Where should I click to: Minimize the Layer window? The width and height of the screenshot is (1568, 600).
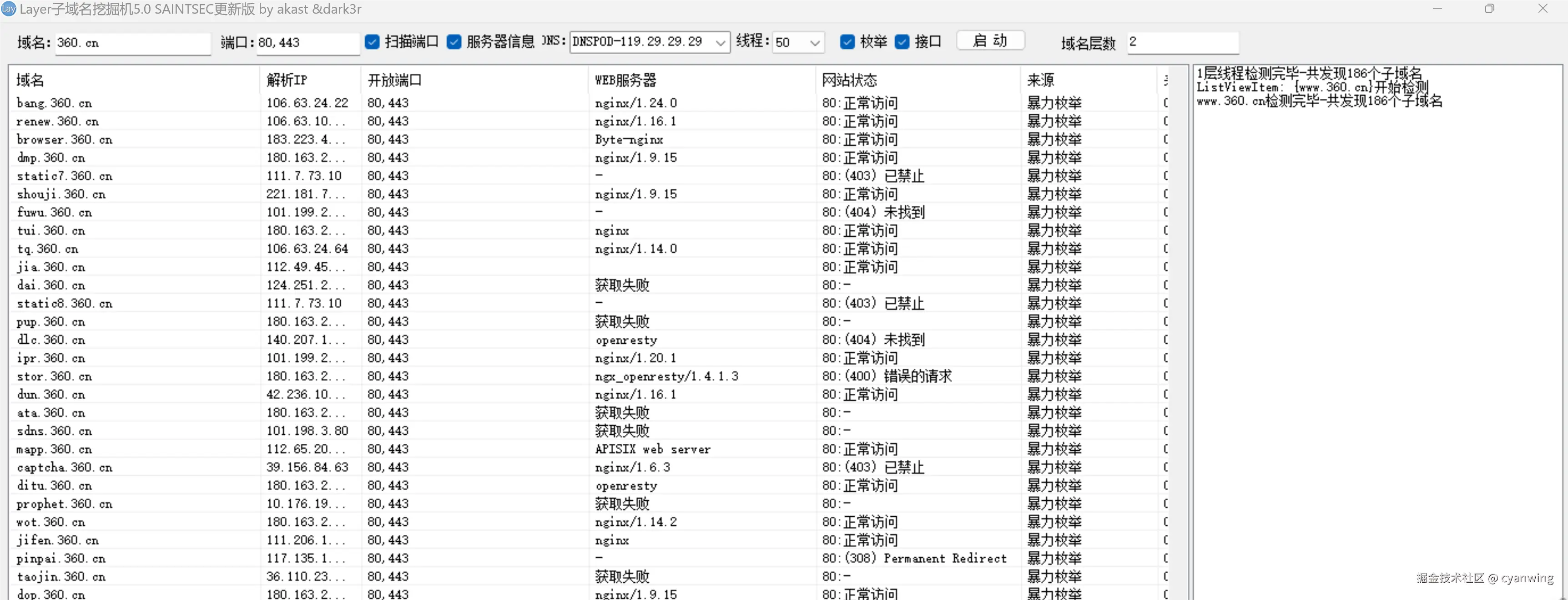click(1437, 9)
